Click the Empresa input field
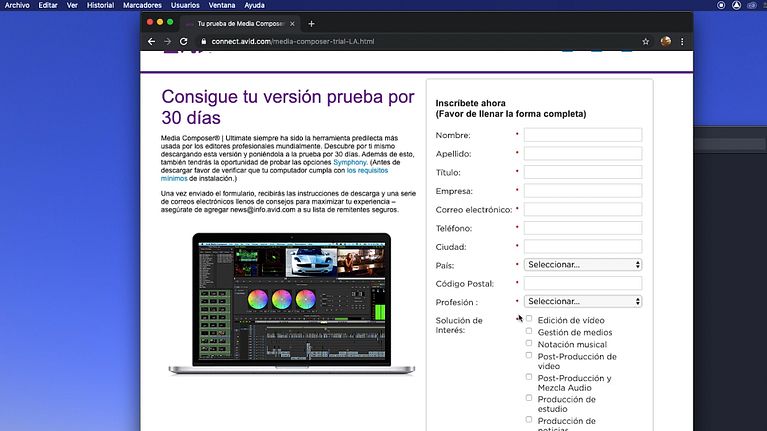 (x=583, y=191)
